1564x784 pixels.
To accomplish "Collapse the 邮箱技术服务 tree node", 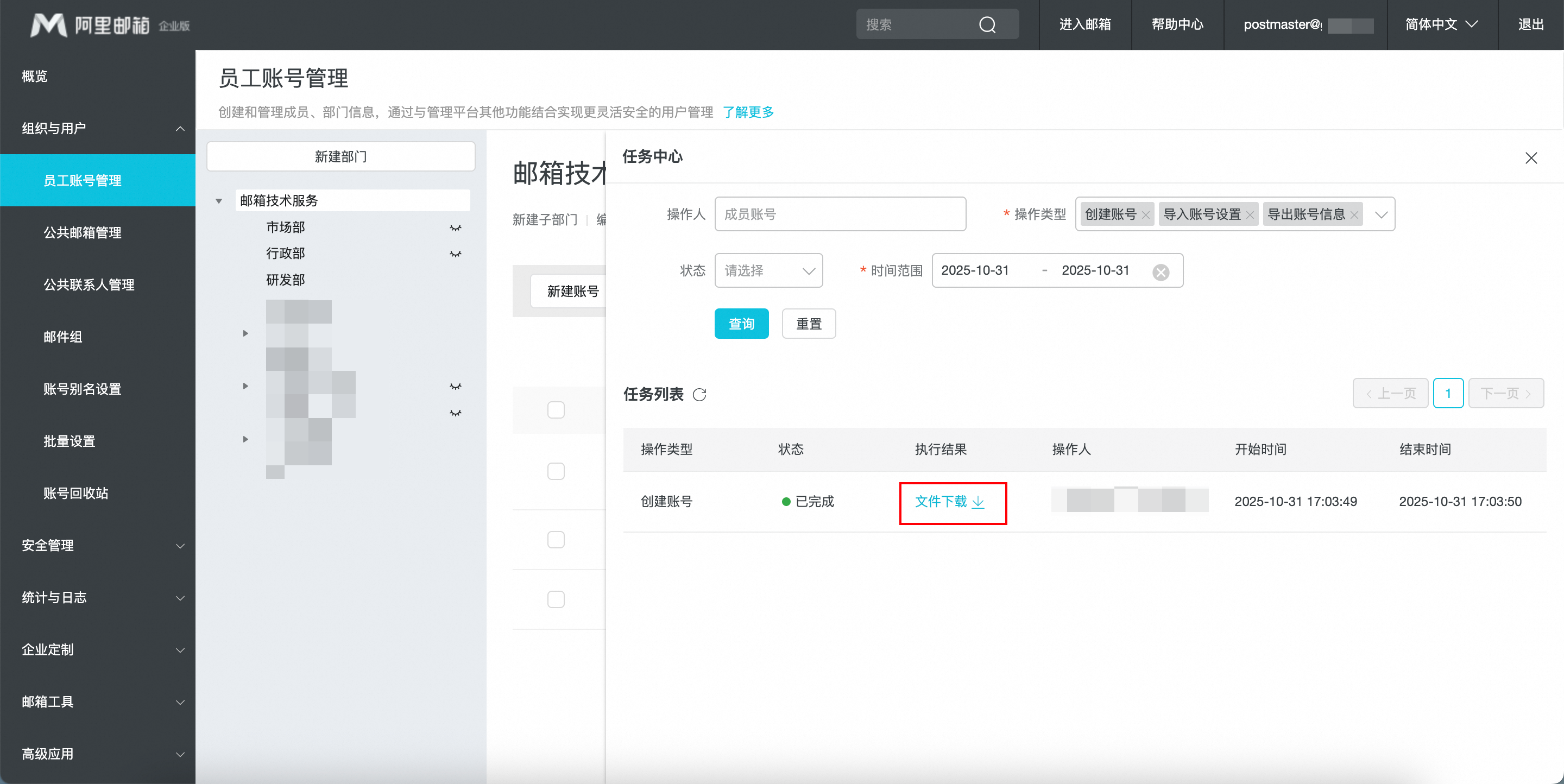I will point(218,201).
